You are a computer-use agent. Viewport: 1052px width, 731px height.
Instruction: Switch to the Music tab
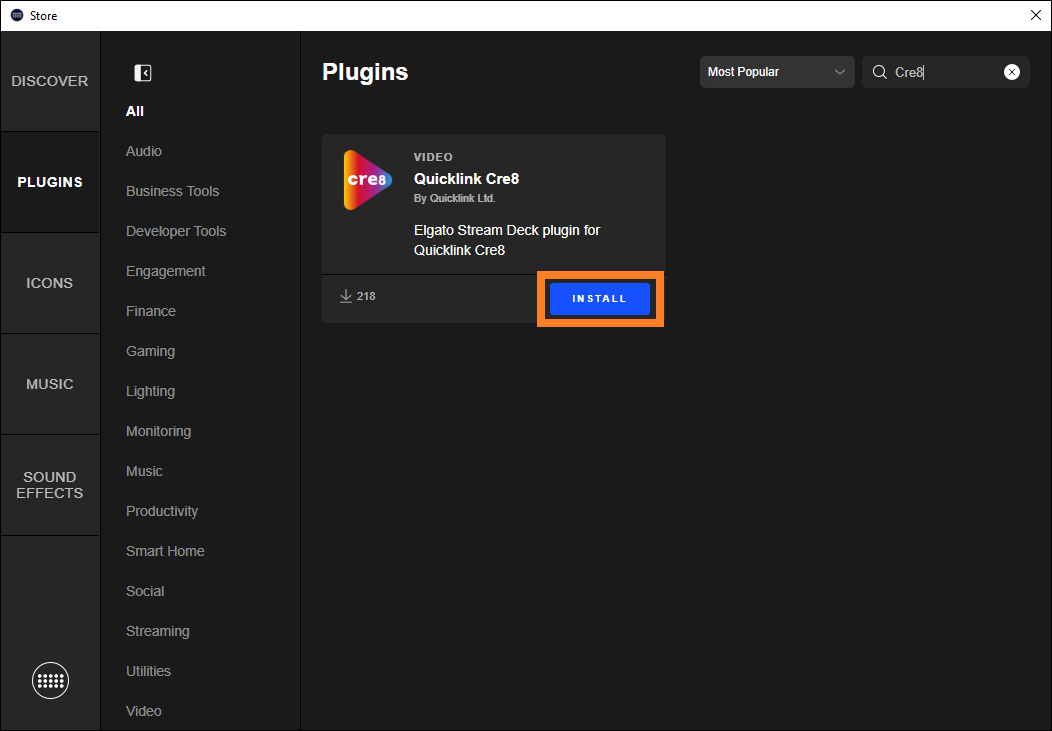[x=50, y=384]
